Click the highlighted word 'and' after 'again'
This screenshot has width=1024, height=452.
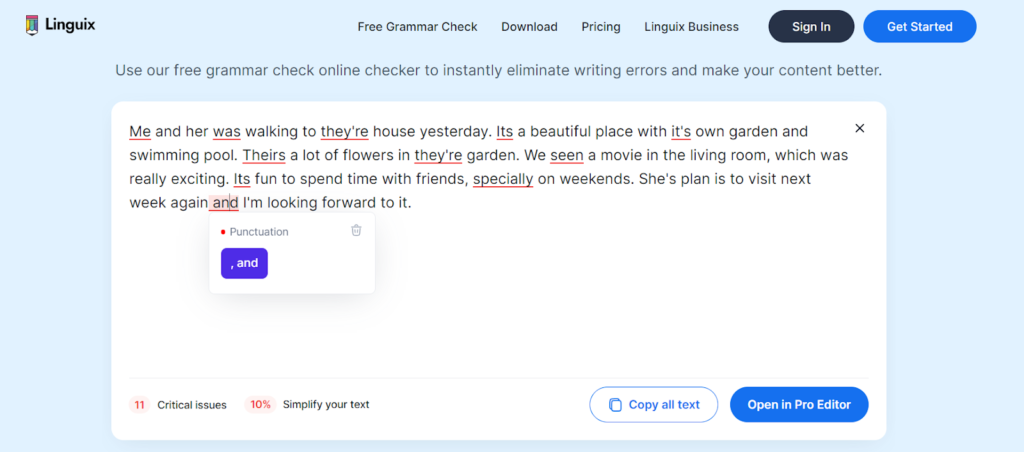tap(225, 203)
